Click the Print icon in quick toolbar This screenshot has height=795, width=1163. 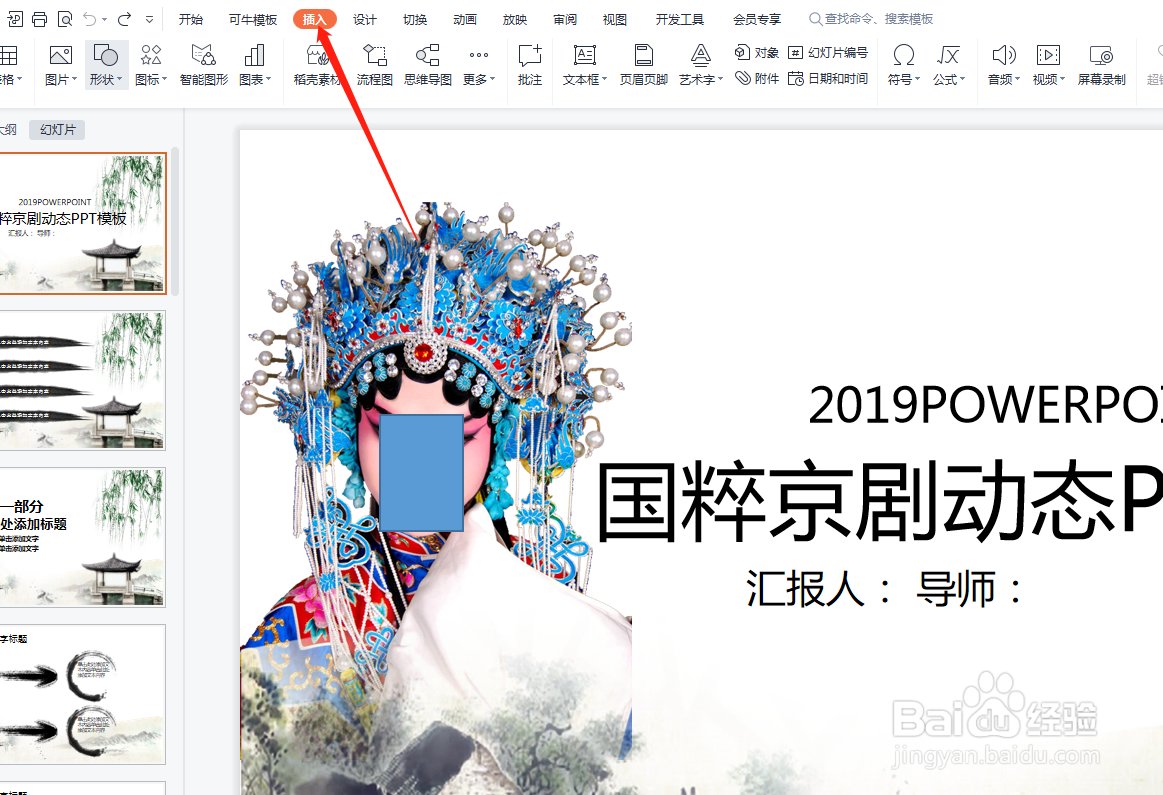(x=39, y=19)
